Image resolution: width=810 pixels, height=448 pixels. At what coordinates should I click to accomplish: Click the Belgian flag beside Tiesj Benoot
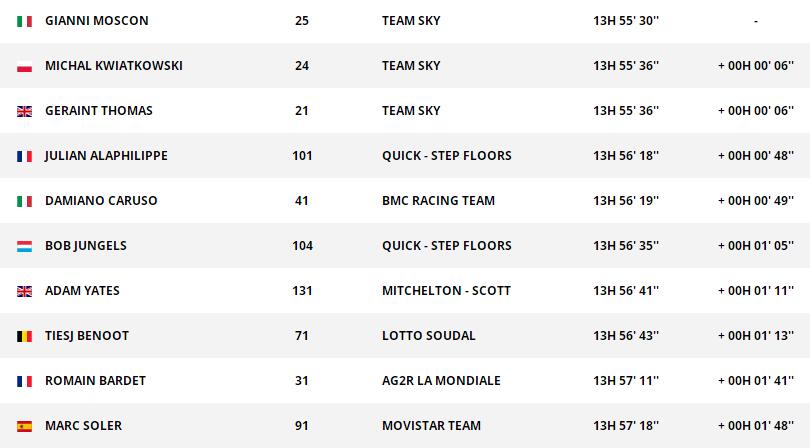pyautogui.click(x=24, y=336)
